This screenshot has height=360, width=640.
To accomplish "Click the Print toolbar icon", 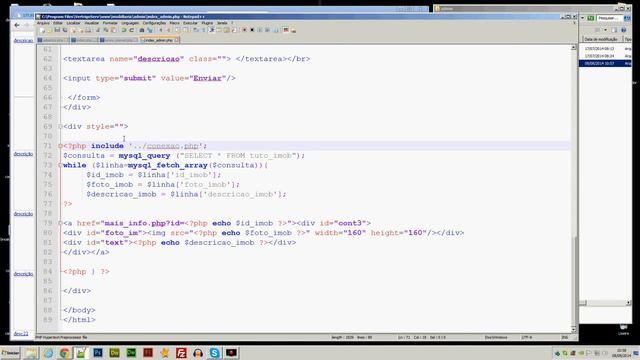I will pos(88,30).
